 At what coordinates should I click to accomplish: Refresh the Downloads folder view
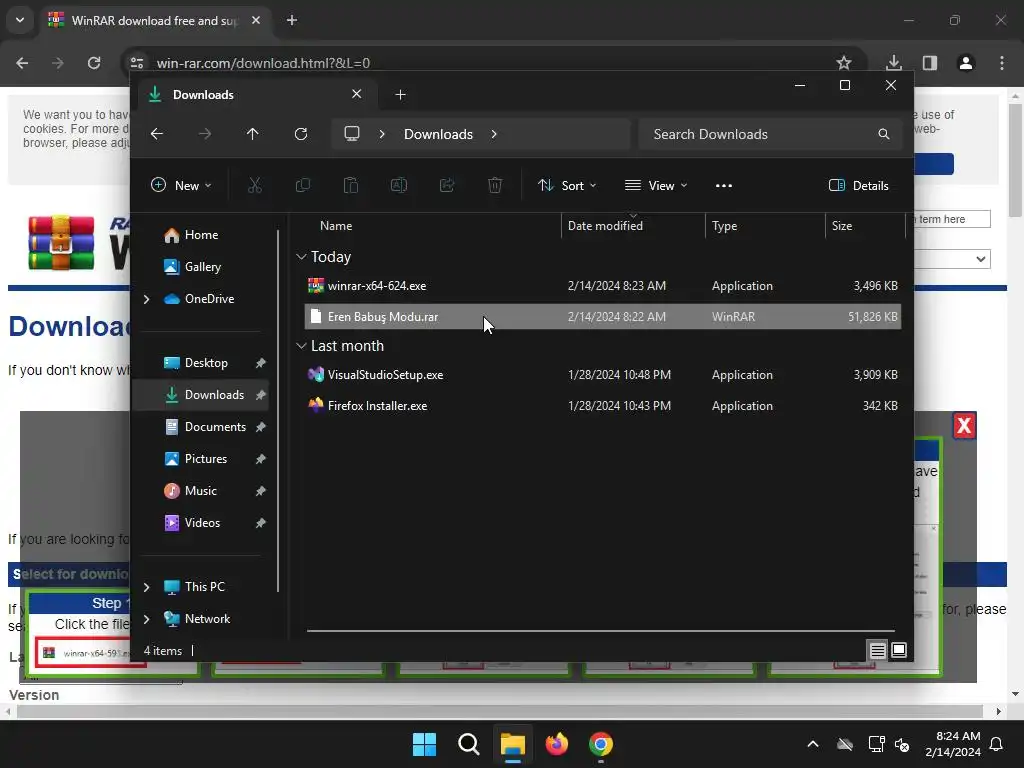coord(301,134)
